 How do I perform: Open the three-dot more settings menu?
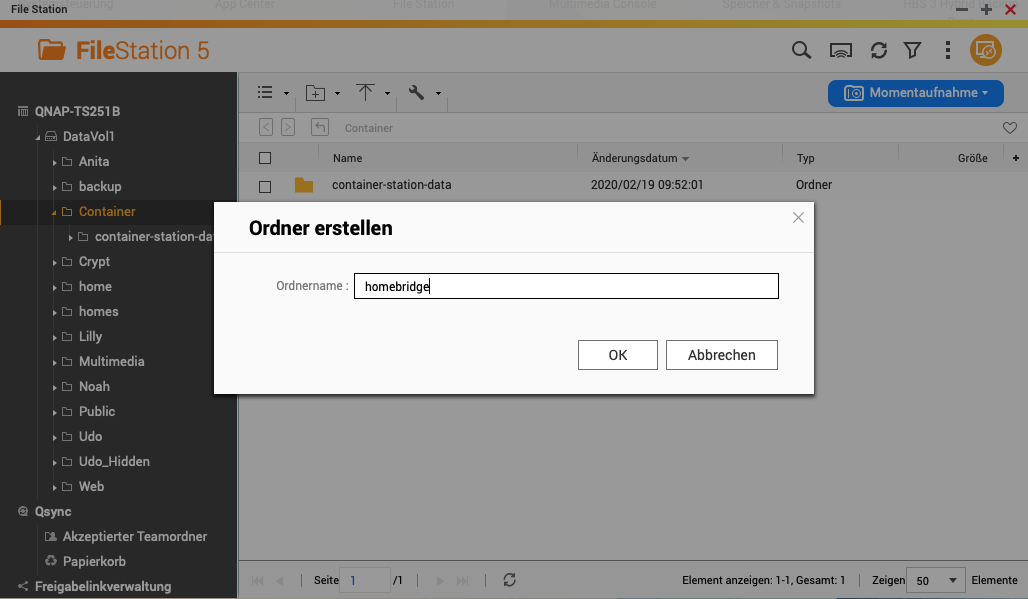pyautogui.click(x=948, y=50)
